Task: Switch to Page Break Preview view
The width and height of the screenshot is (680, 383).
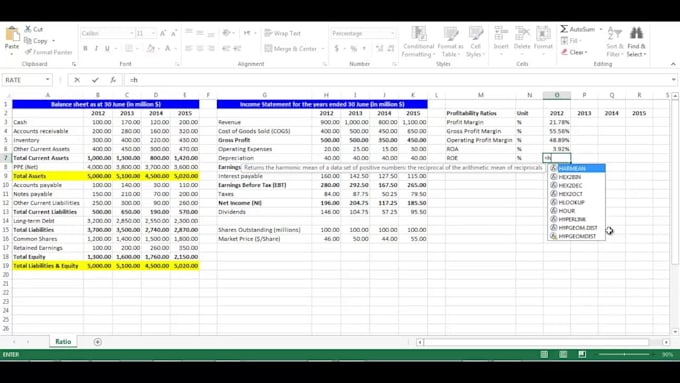Action: click(582, 354)
